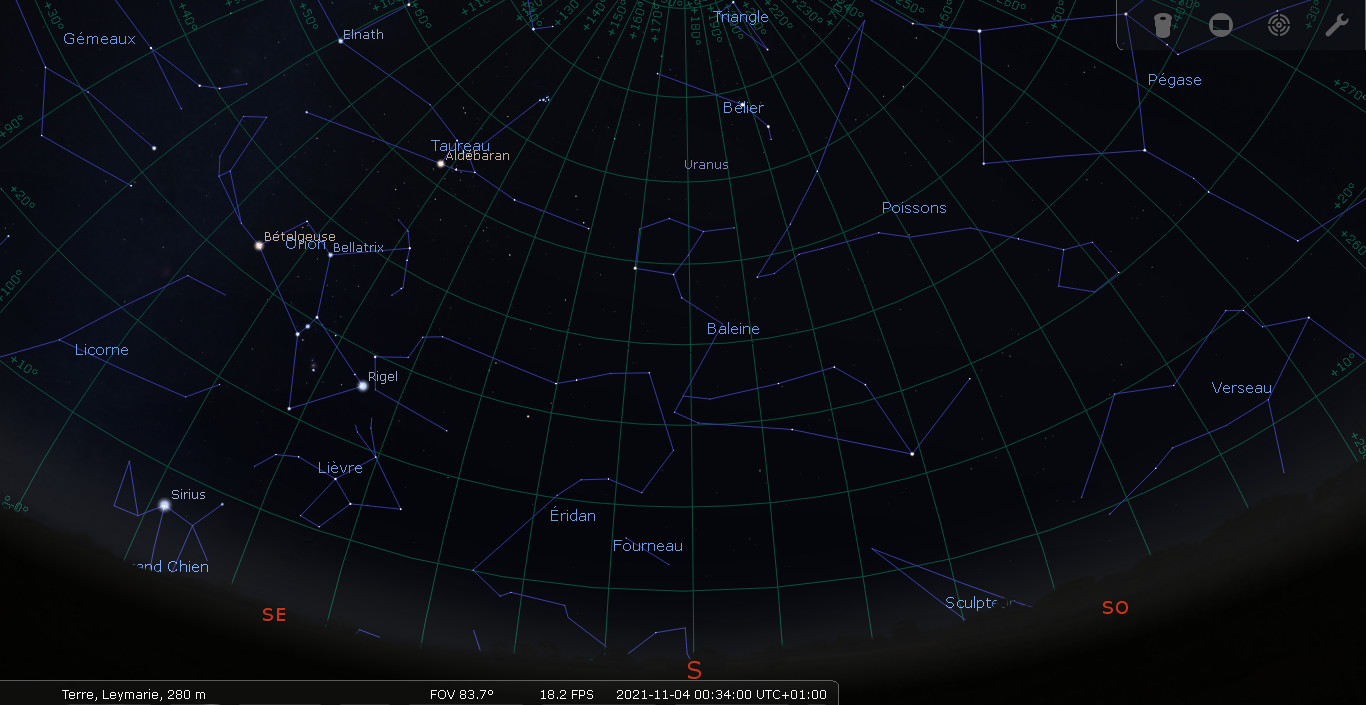Click the Éridan constellation label
Viewport: 1366px width, 705px height.
[x=573, y=516]
